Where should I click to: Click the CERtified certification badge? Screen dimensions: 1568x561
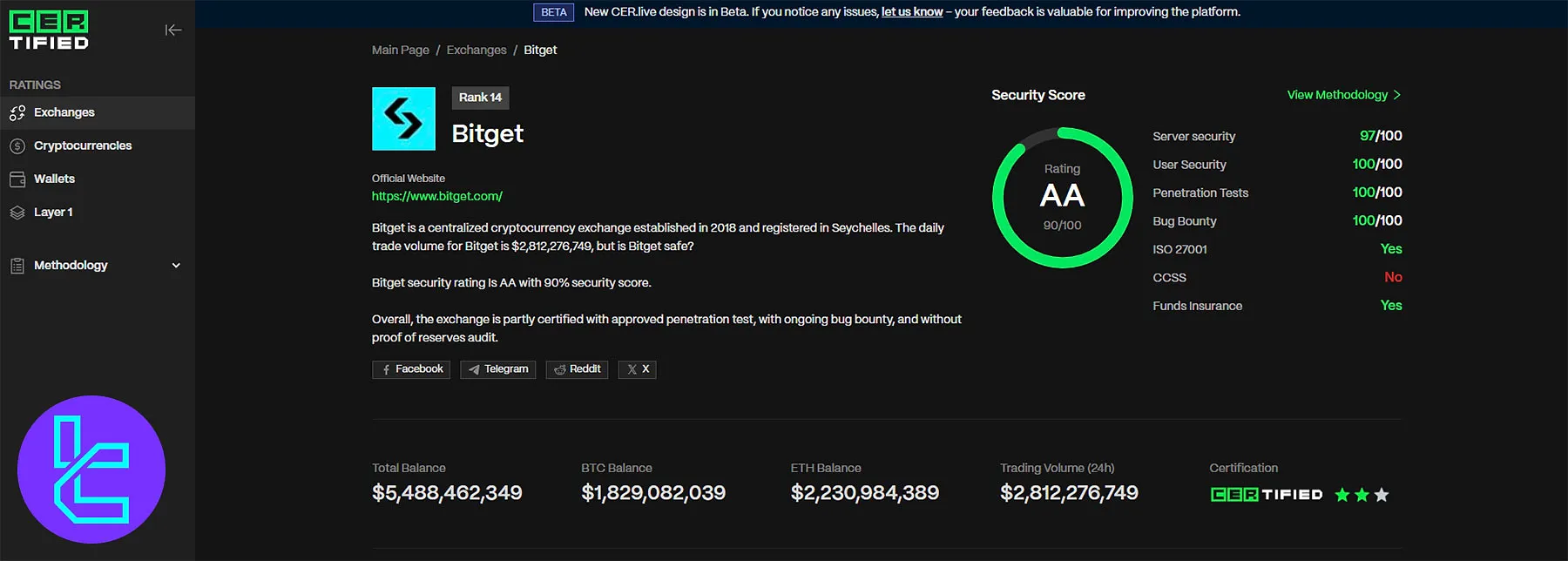click(x=1267, y=495)
